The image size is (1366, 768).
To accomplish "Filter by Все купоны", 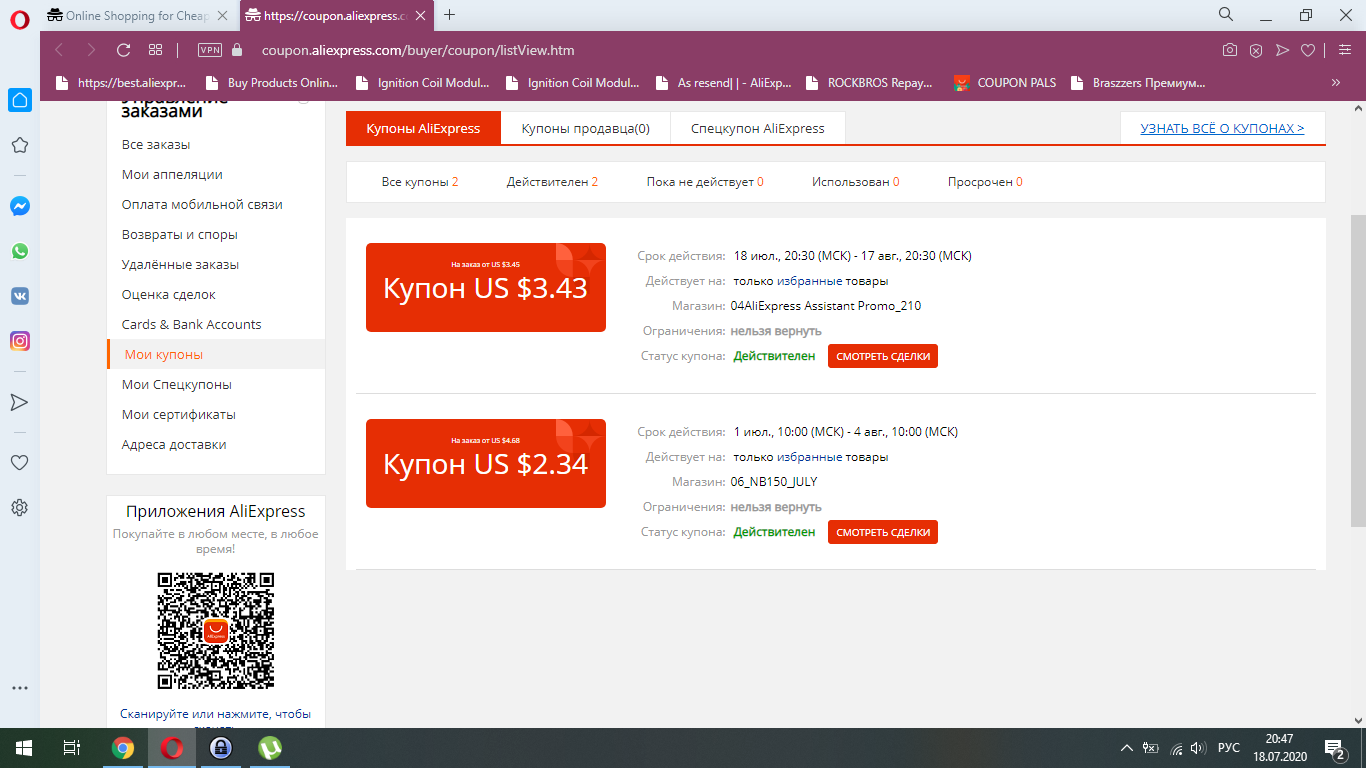I will (420, 182).
